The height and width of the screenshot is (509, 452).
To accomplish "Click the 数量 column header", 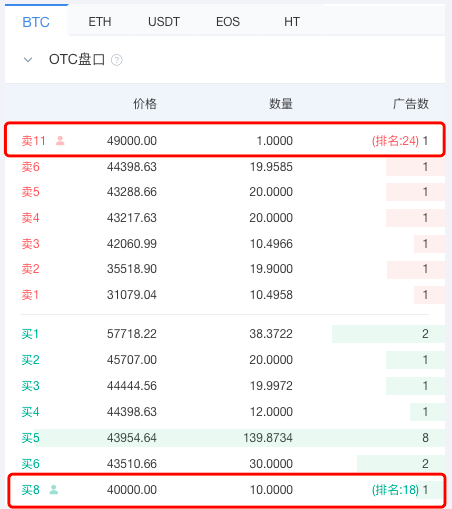I will pyautogui.click(x=281, y=104).
